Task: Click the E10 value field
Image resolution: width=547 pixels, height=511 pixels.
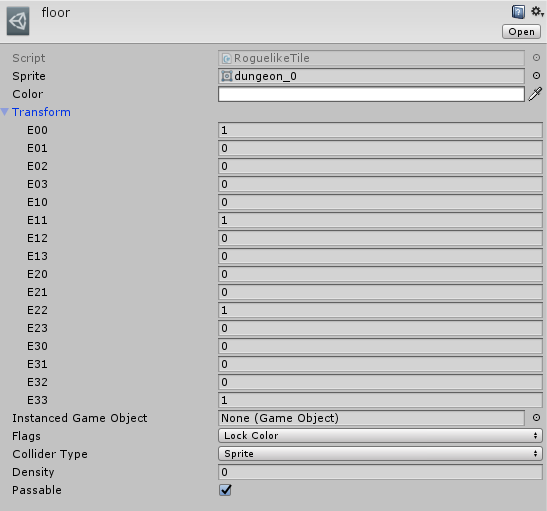Action: 380,202
